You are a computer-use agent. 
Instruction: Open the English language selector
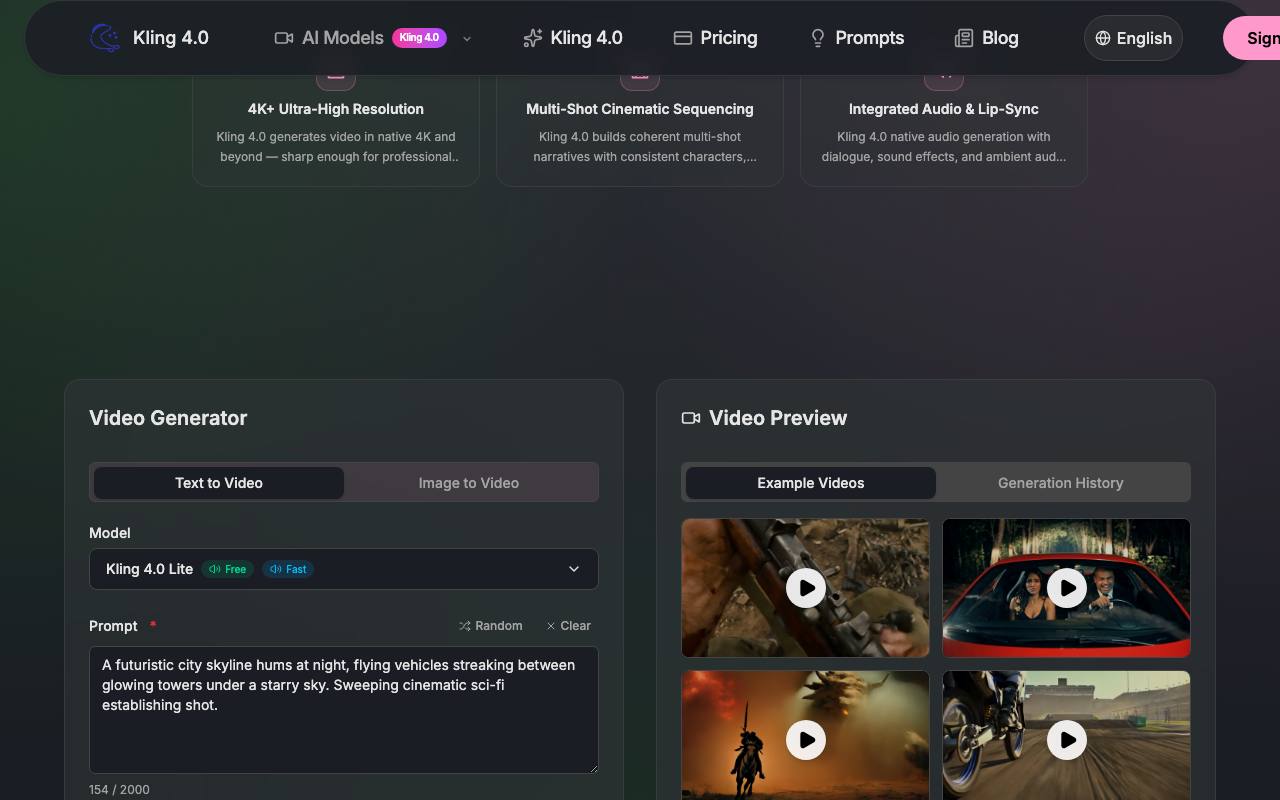point(1133,38)
